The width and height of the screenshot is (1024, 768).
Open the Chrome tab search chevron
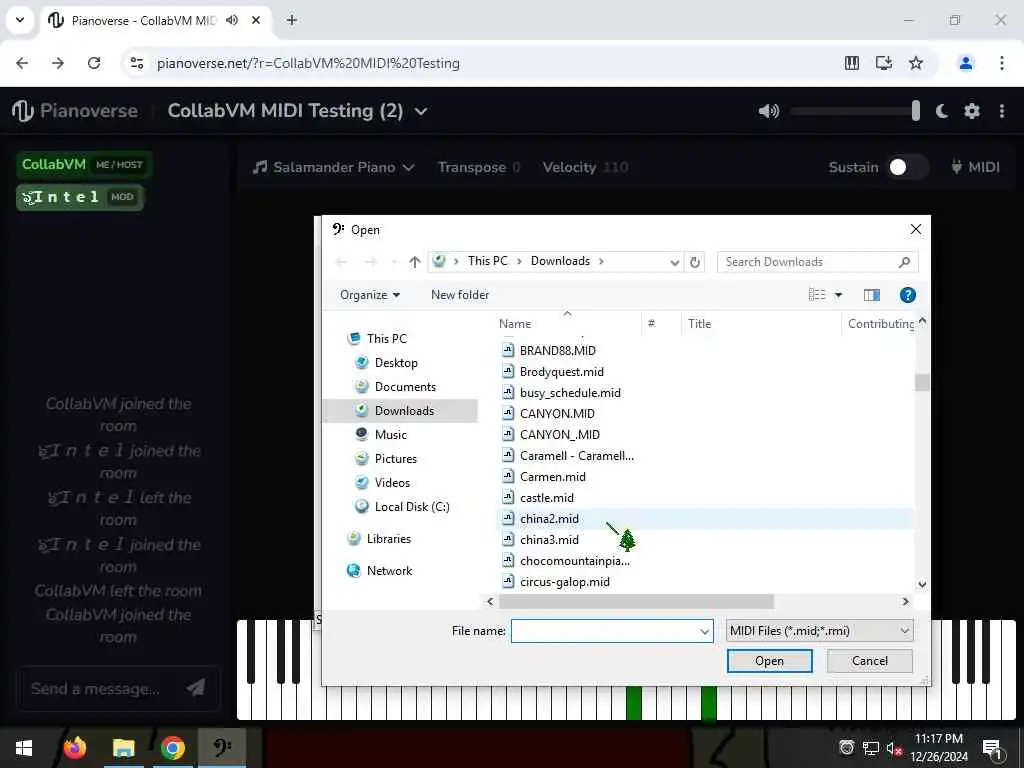(x=20, y=20)
